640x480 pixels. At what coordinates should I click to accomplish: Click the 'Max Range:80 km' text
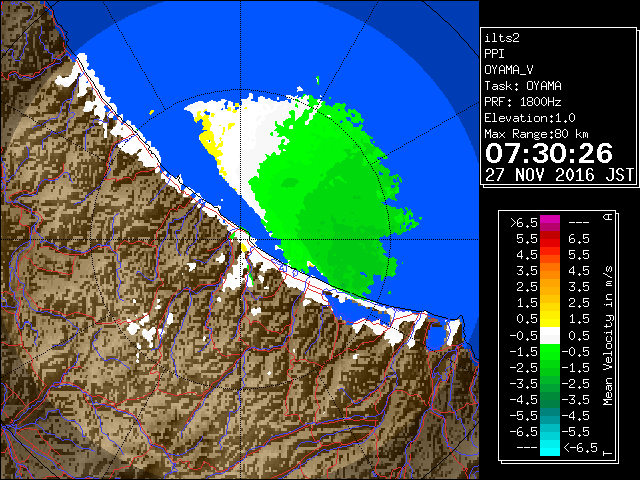(x=537, y=134)
